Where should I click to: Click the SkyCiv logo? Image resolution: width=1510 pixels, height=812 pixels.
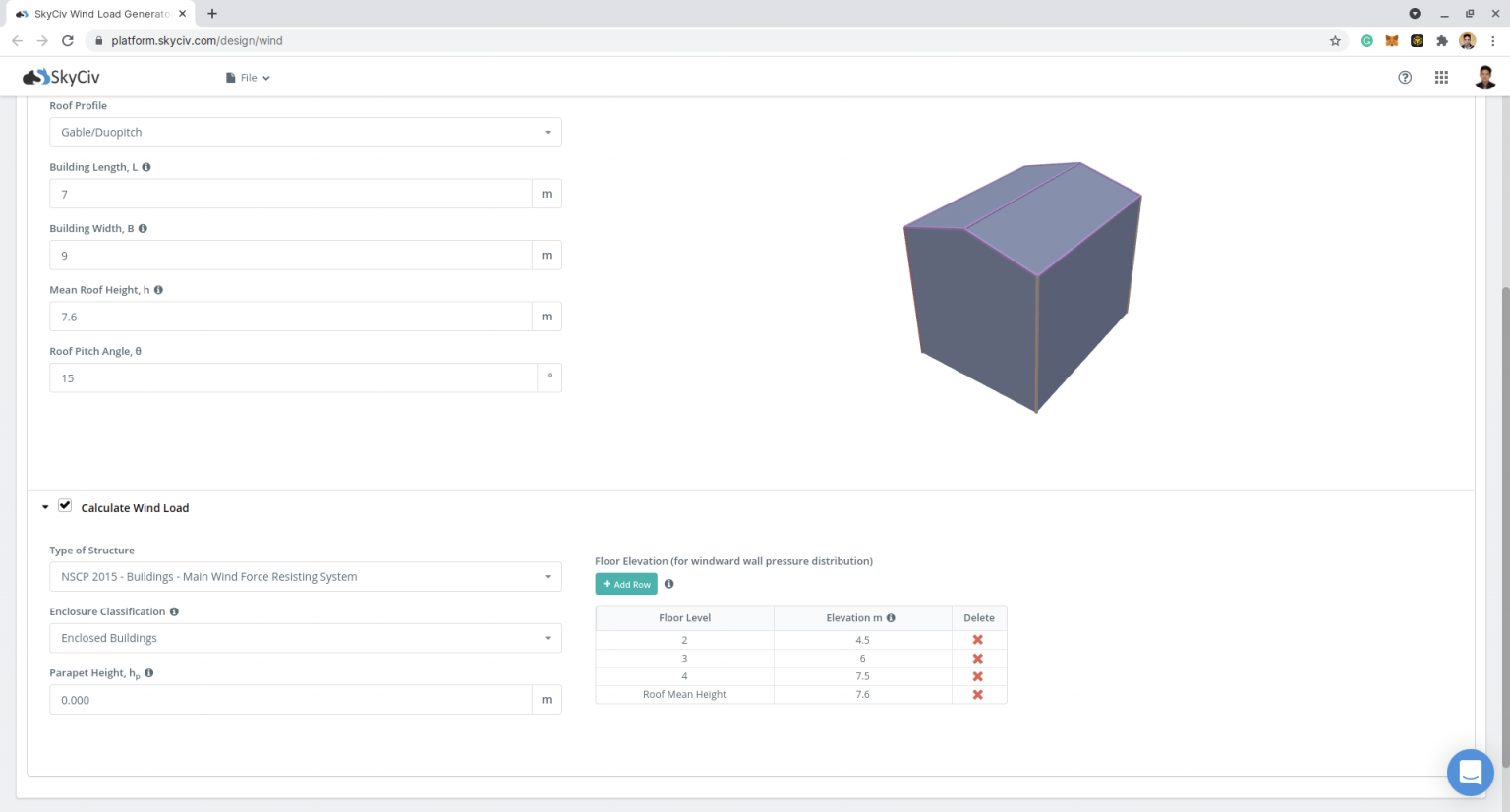click(61, 77)
